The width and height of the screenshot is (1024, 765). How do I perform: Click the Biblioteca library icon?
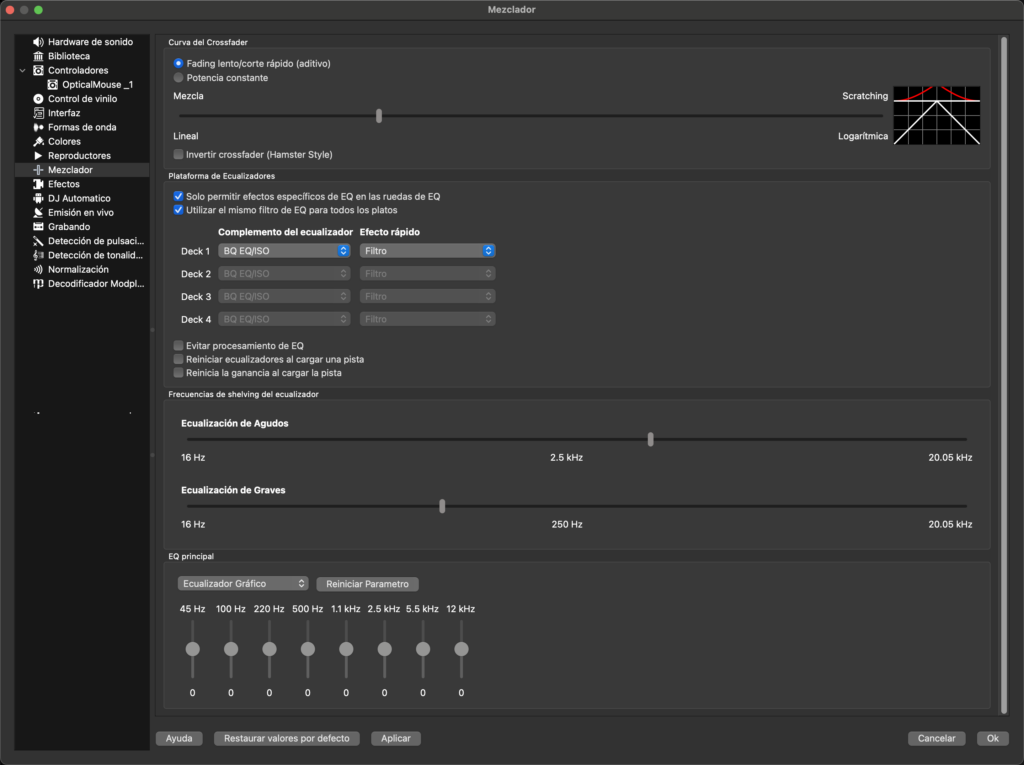pyautogui.click(x=39, y=56)
